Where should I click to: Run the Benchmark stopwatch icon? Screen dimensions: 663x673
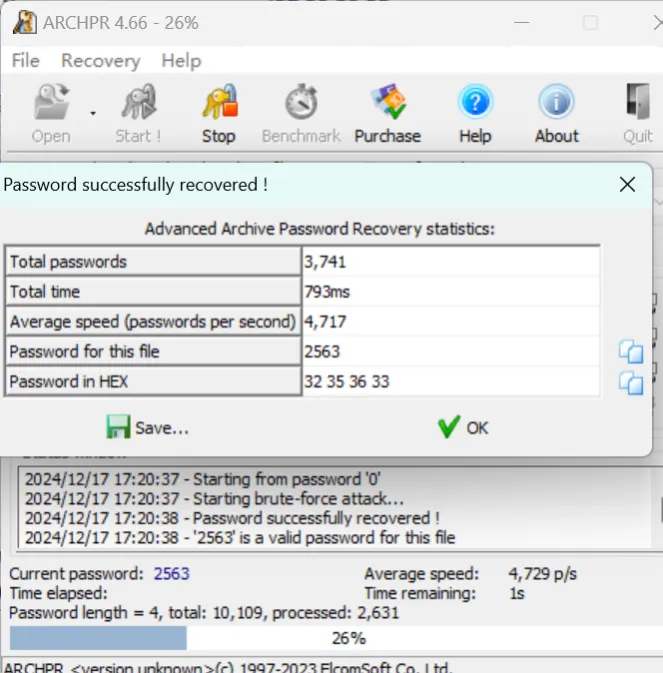coord(301,104)
